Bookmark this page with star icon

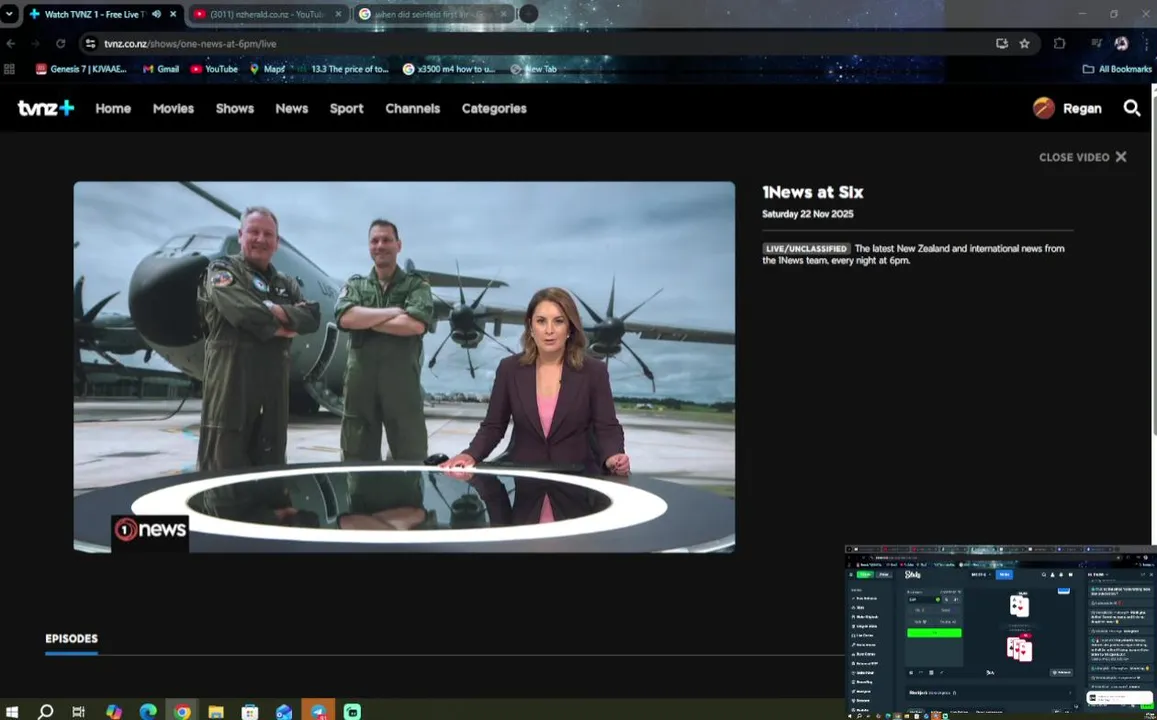pyautogui.click(x=1024, y=44)
